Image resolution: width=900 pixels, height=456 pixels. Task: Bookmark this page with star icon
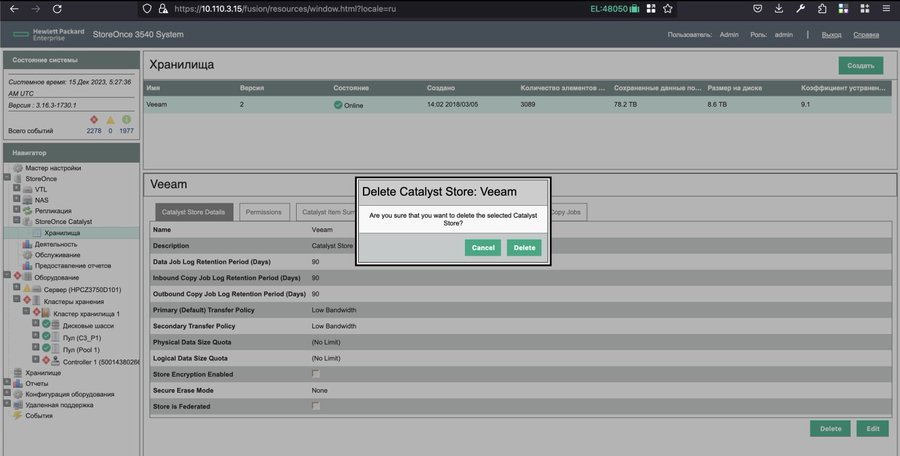[x=668, y=9]
